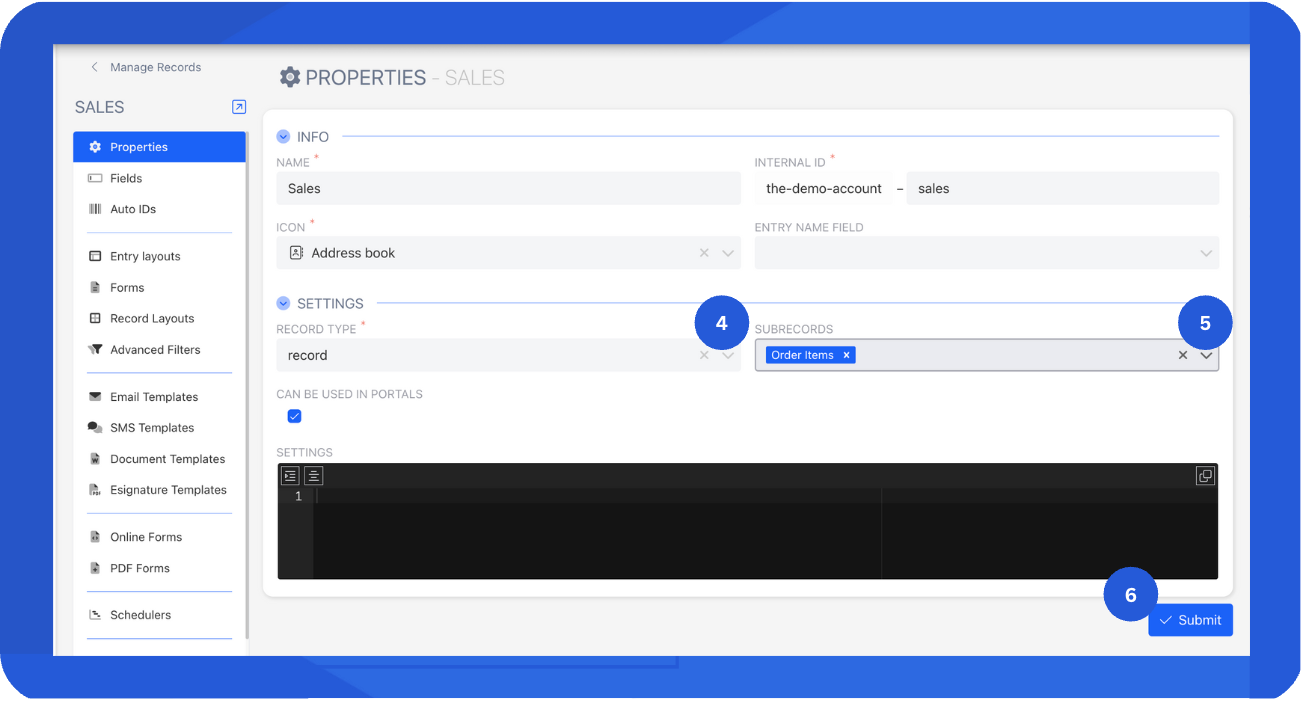Click the Forms document icon
This screenshot has height=704, width=1304.
[95, 287]
